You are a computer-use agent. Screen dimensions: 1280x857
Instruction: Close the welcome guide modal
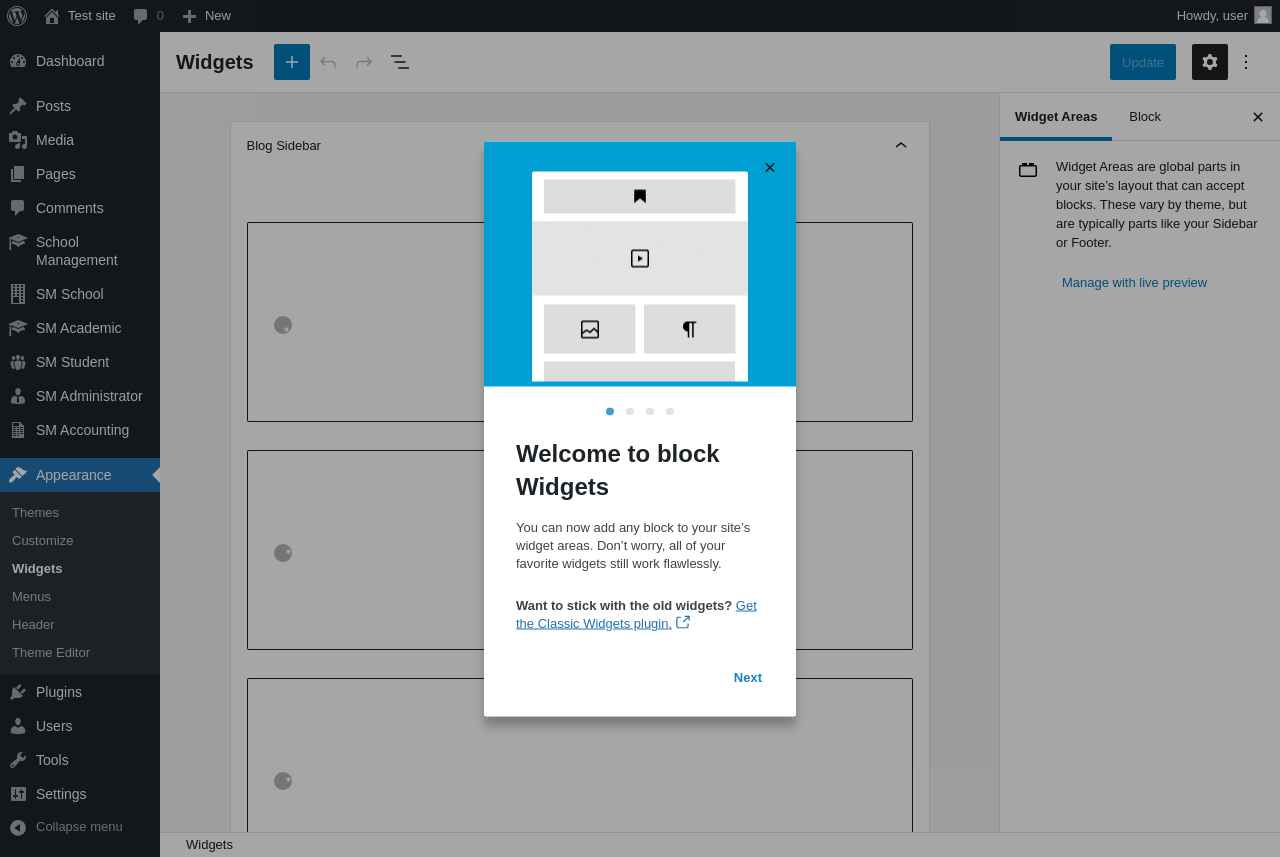click(x=769, y=168)
